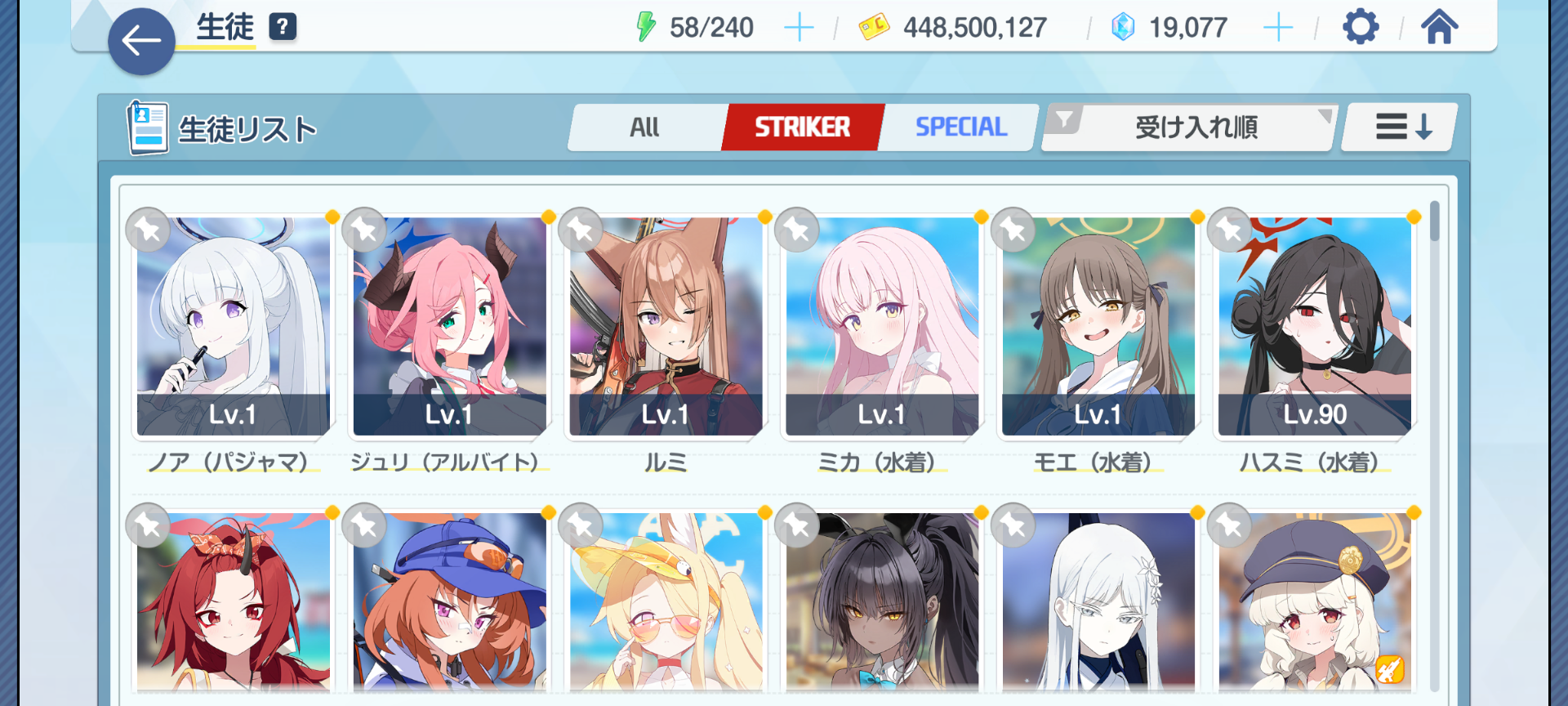Switch the sort order direction arrow
This screenshot has width=1568, height=706.
tap(1401, 127)
